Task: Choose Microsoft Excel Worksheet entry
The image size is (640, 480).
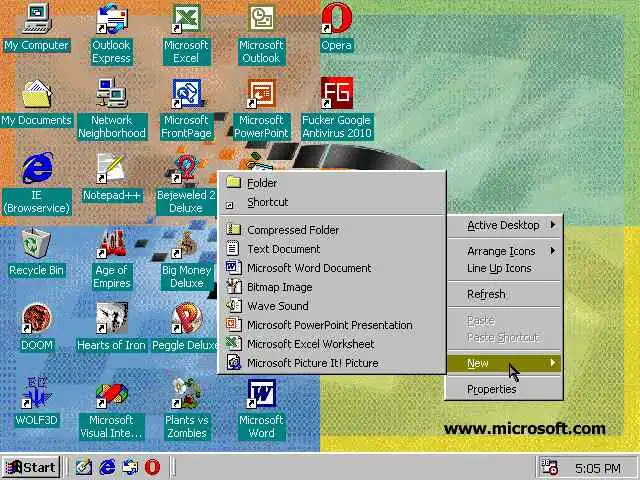Action: (332, 344)
